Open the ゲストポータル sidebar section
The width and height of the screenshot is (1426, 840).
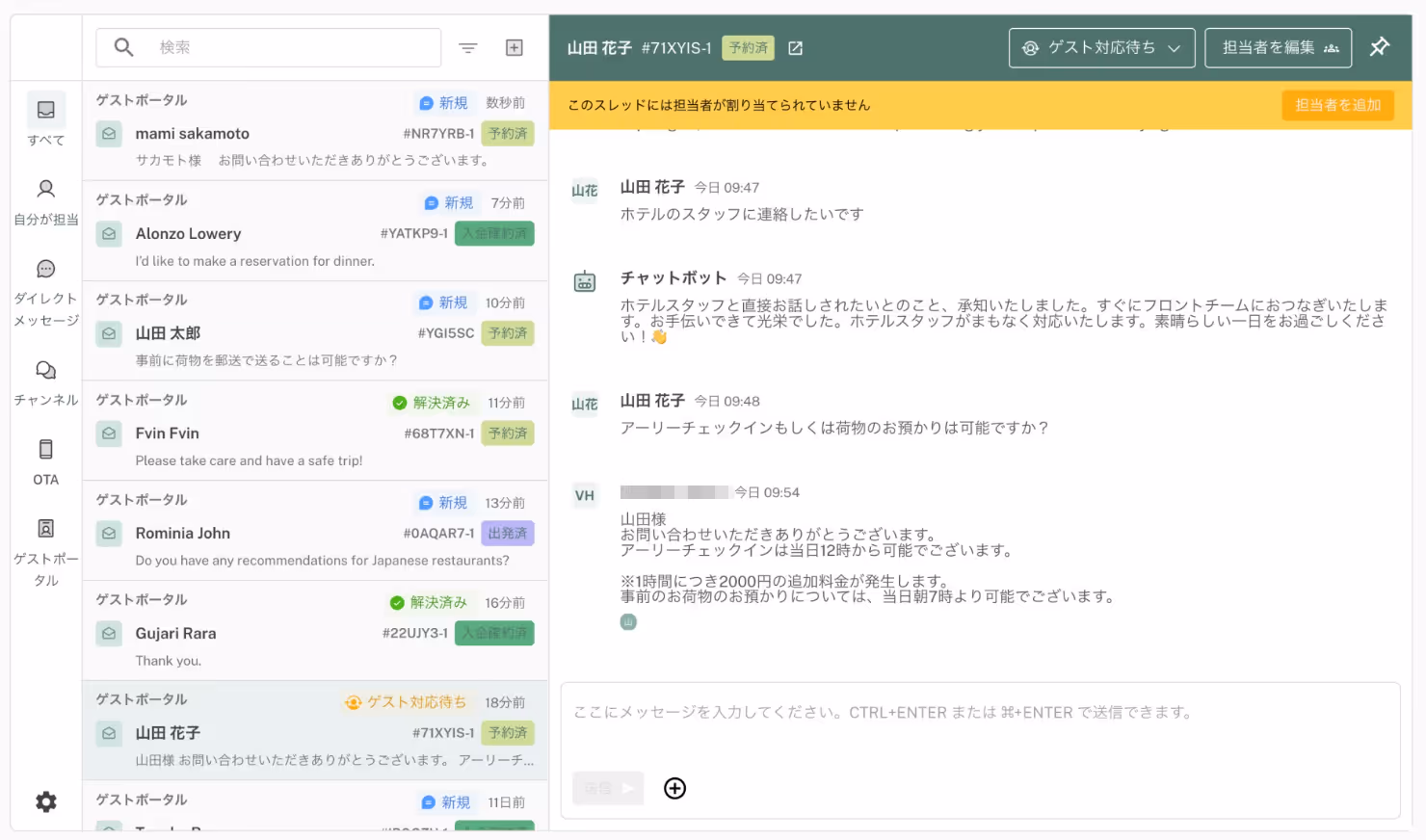pos(46,553)
